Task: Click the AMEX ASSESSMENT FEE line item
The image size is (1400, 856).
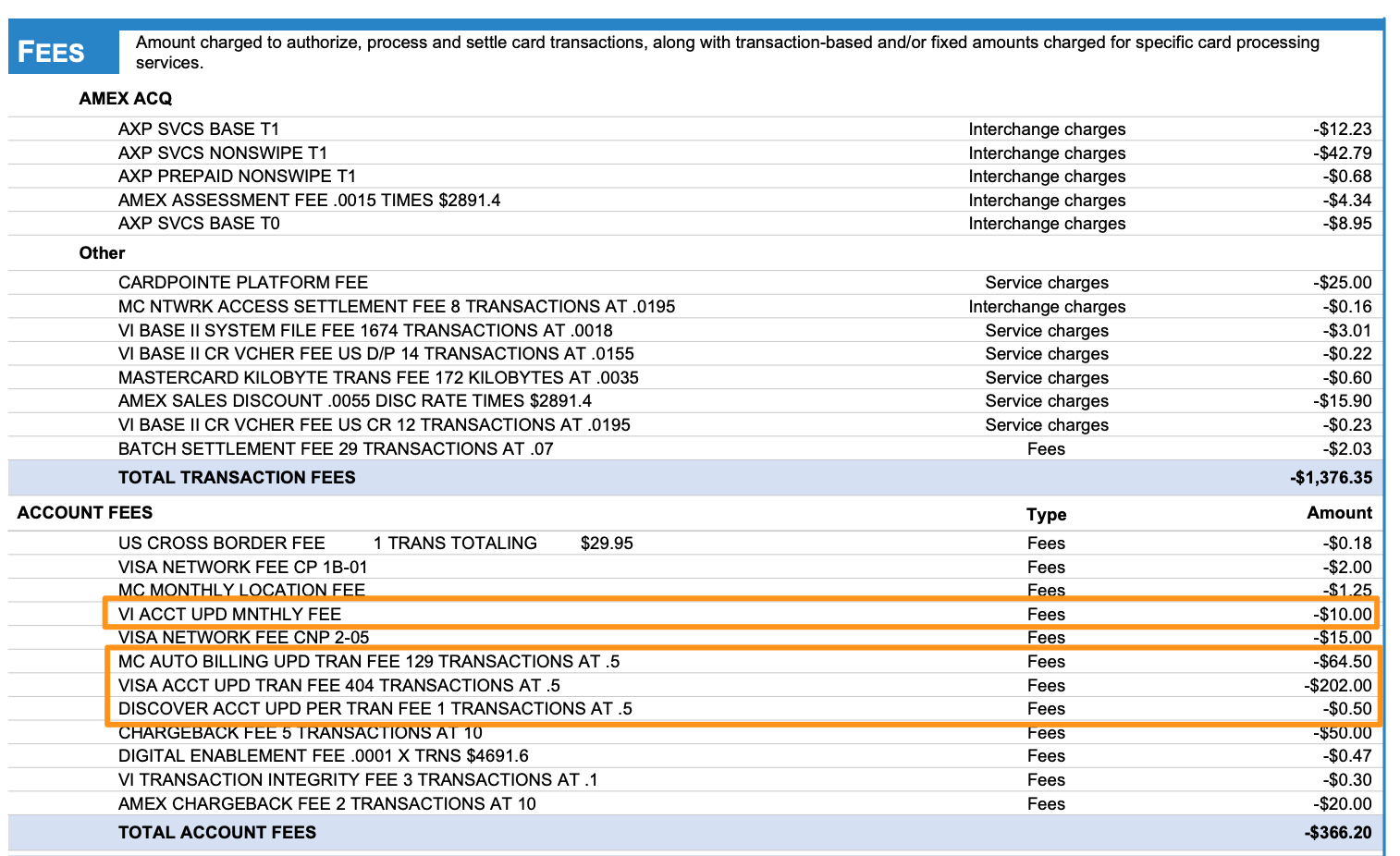Action: [x=309, y=201]
